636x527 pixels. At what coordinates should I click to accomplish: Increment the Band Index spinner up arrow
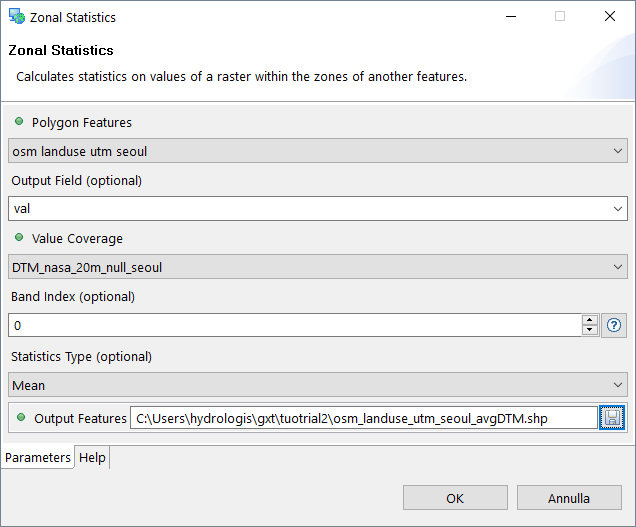(590, 320)
